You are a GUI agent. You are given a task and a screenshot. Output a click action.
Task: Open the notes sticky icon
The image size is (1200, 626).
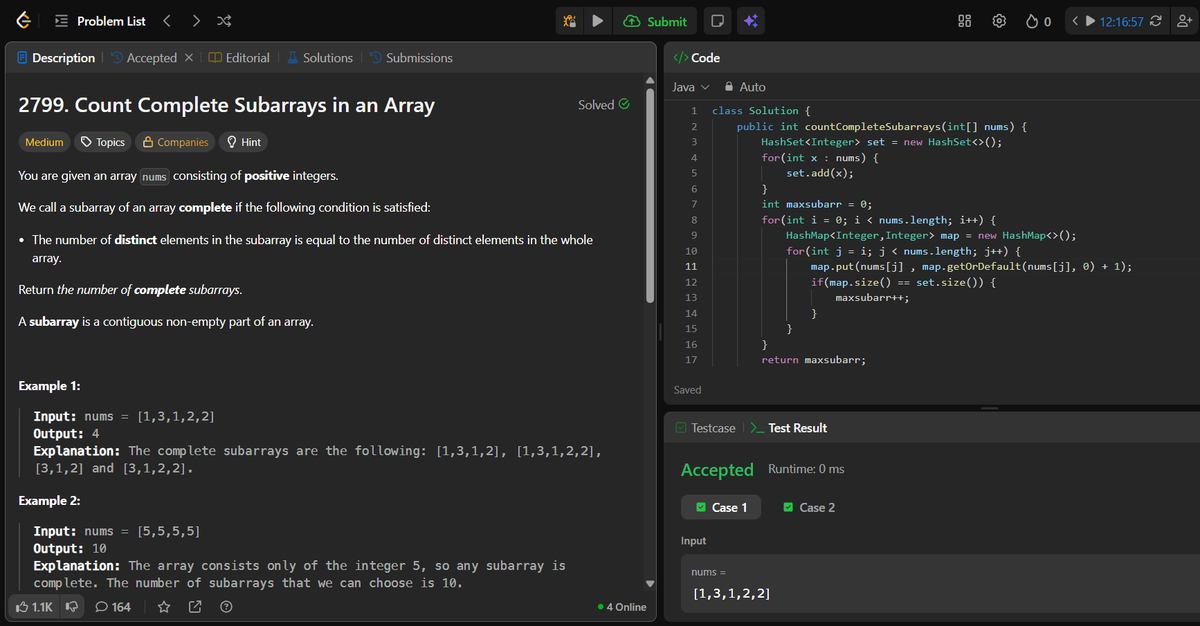point(716,21)
